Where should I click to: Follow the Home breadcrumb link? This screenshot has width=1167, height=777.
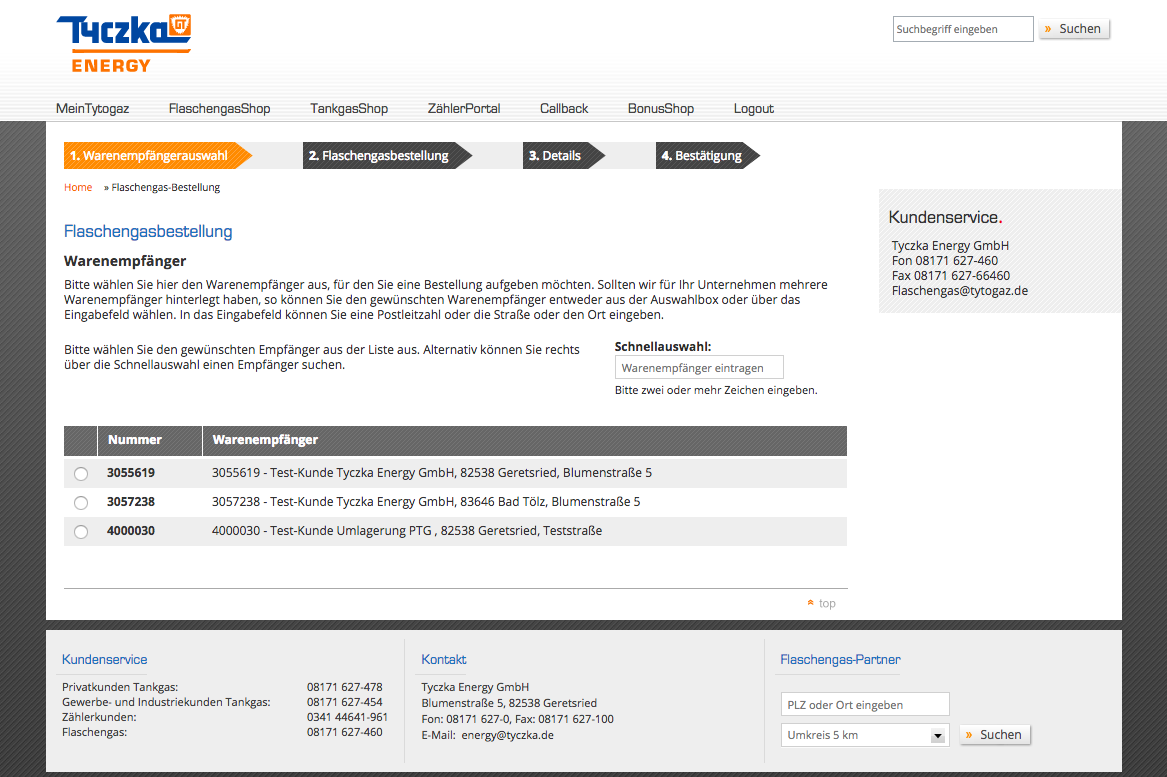pos(78,188)
